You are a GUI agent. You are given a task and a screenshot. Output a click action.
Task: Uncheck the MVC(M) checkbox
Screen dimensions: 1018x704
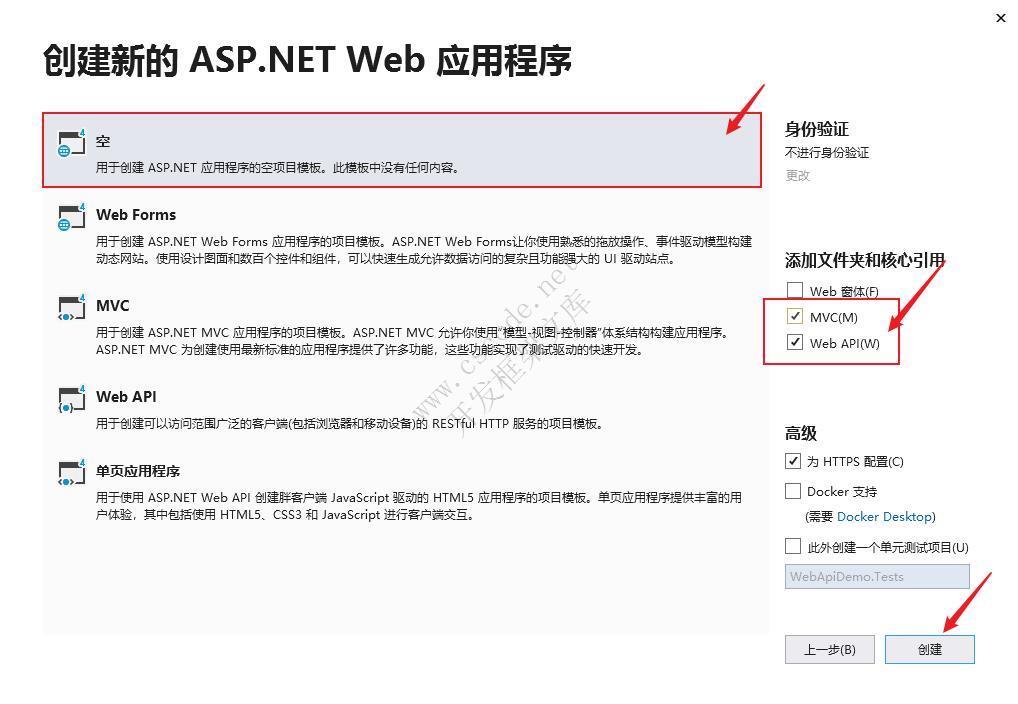coord(796,316)
